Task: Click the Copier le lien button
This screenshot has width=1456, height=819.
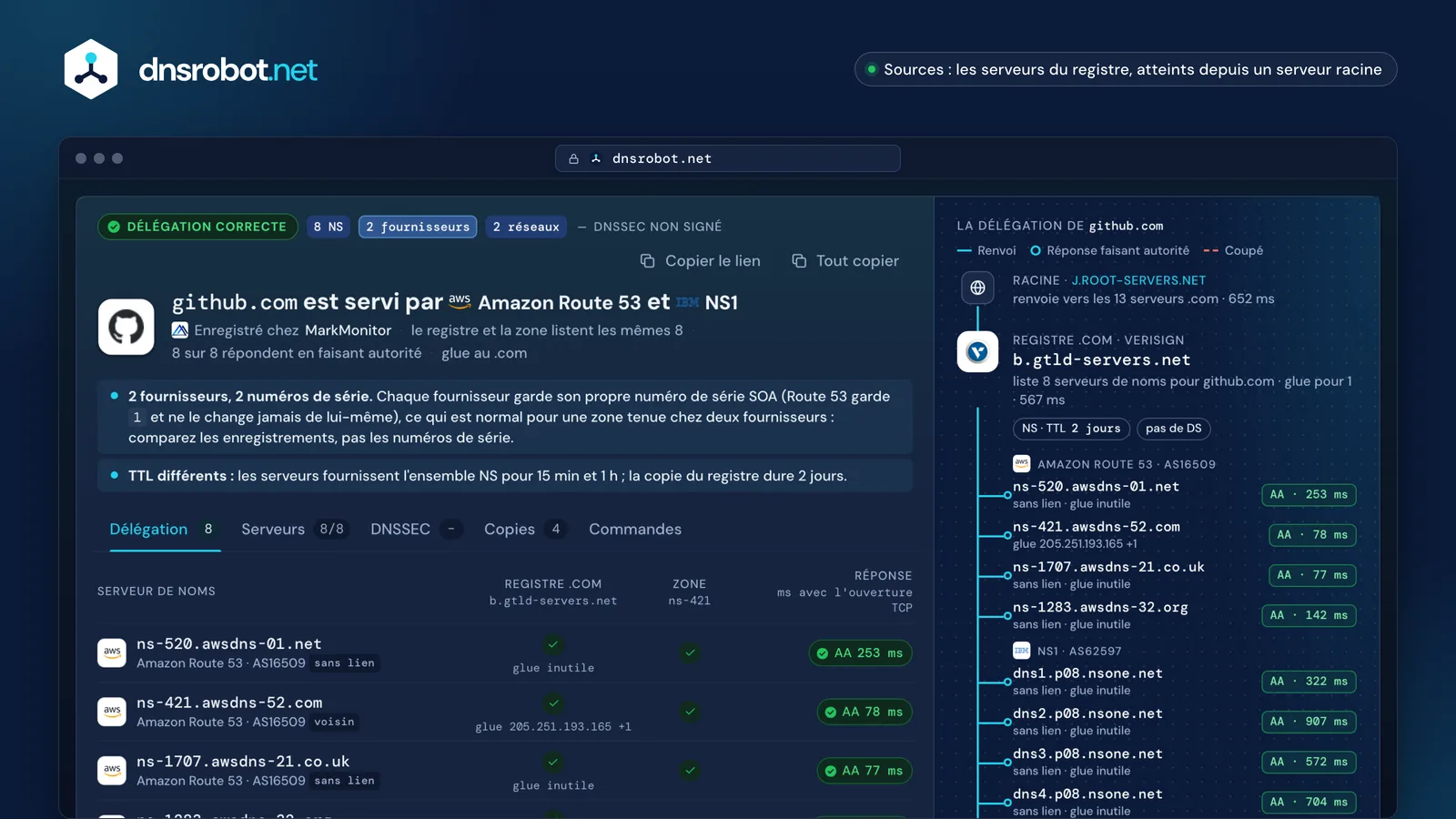Action: (x=700, y=261)
